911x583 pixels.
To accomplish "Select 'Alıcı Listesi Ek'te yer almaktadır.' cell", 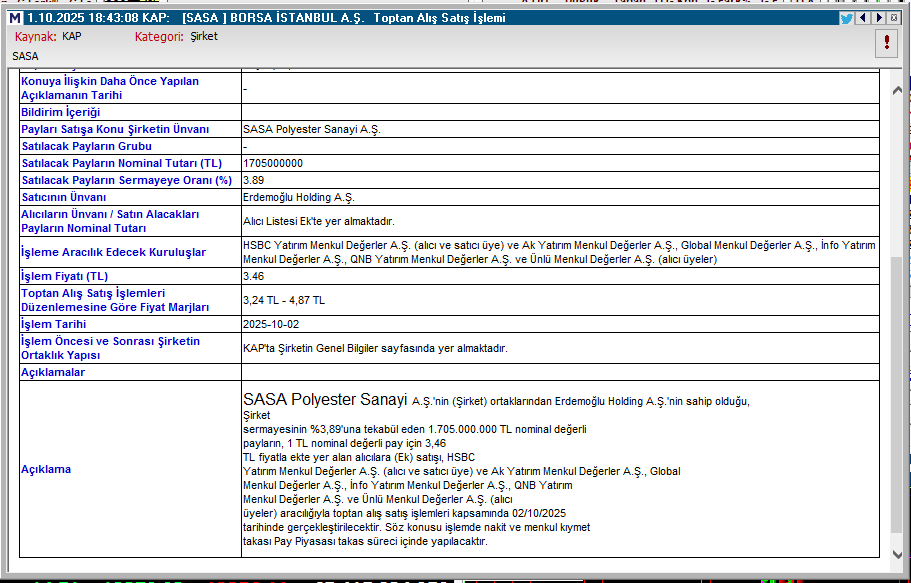I will click(x=560, y=221).
